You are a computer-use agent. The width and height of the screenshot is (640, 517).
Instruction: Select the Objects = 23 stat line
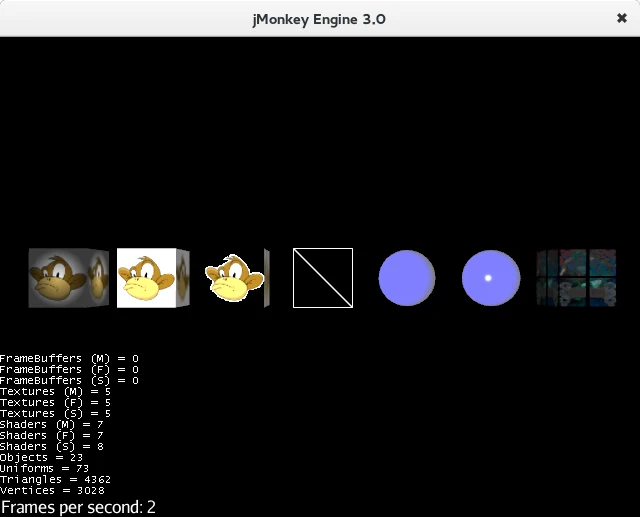click(42, 458)
